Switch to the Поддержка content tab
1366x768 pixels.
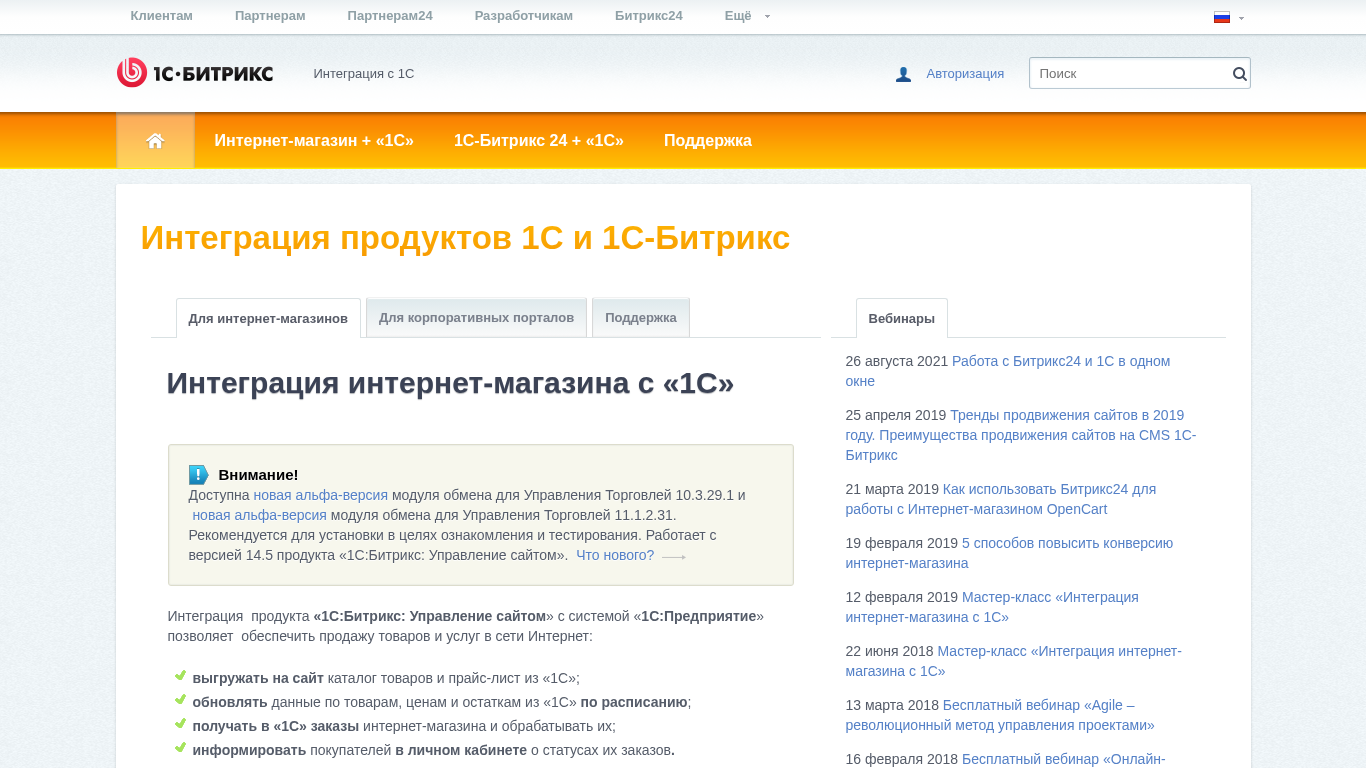[640, 318]
